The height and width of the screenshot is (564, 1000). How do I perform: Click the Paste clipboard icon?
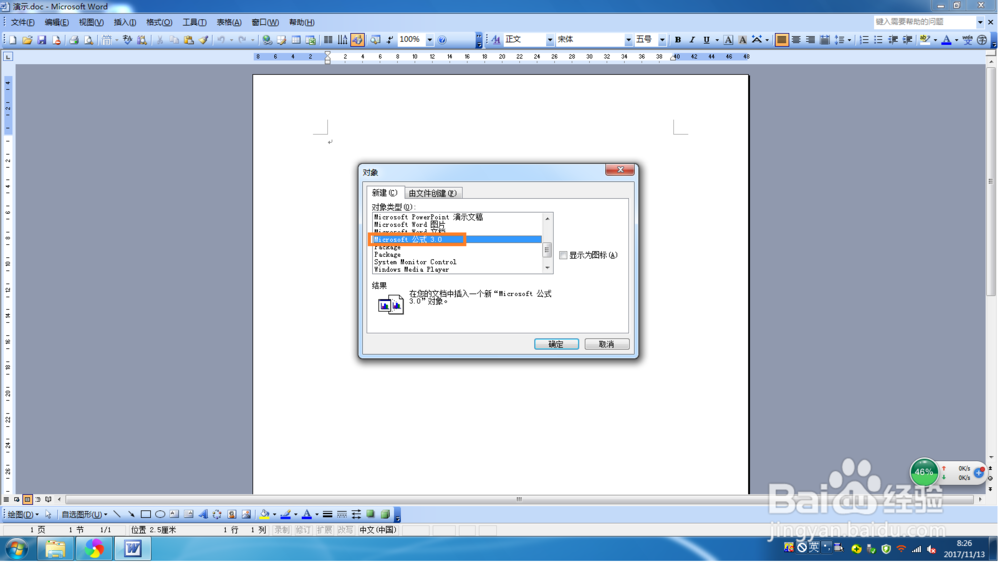(x=189, y=40)
